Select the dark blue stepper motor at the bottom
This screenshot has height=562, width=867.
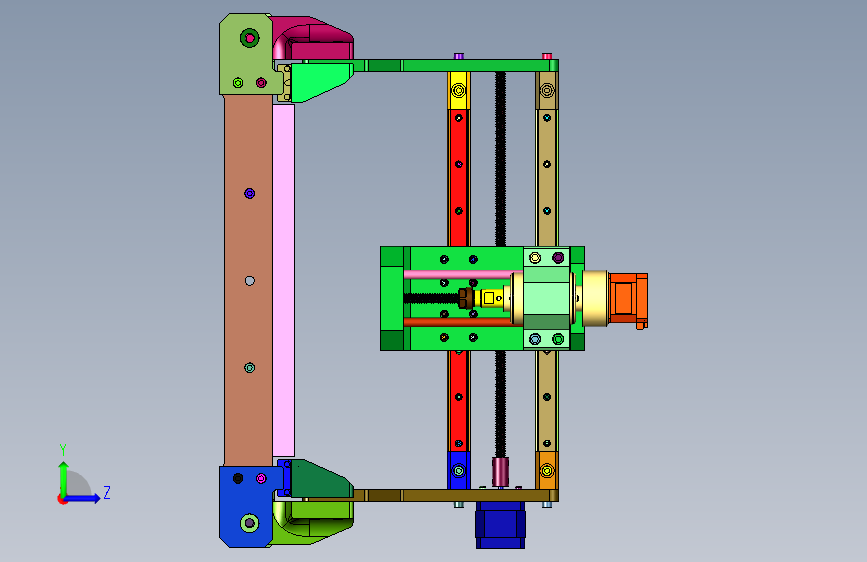(x=500, y=525)
